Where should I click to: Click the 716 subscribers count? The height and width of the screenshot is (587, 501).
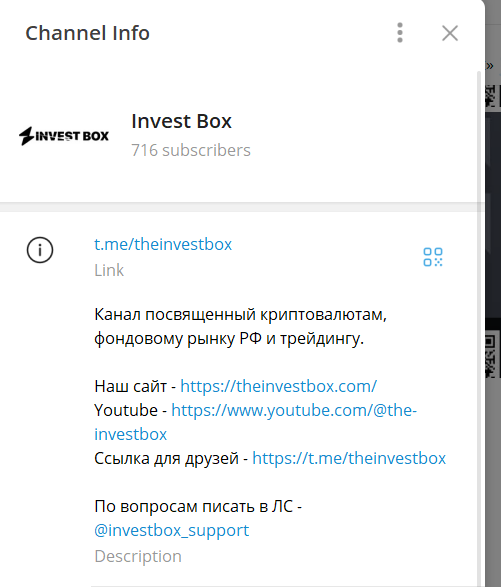pos(191,150)
